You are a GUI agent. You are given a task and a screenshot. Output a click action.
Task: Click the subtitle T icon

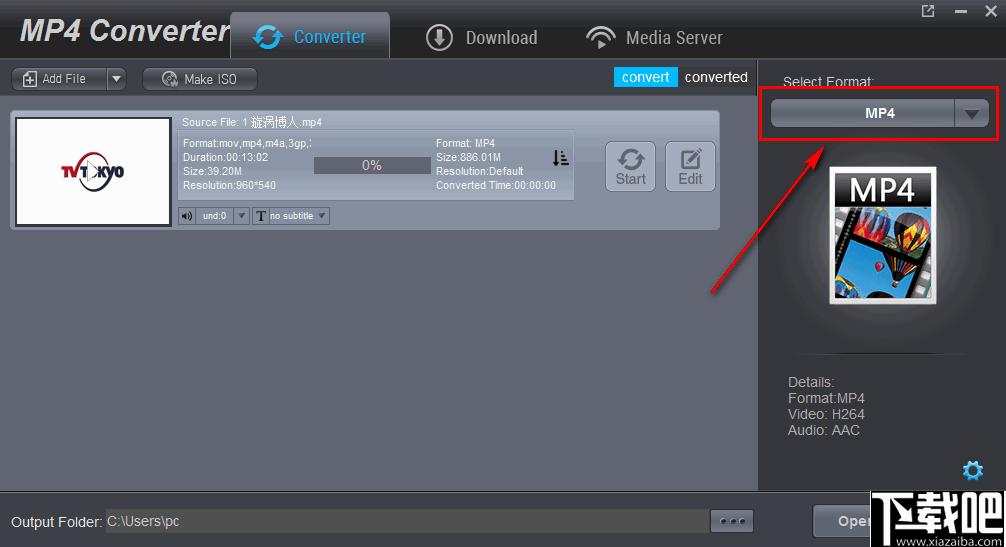click(260, 216)
